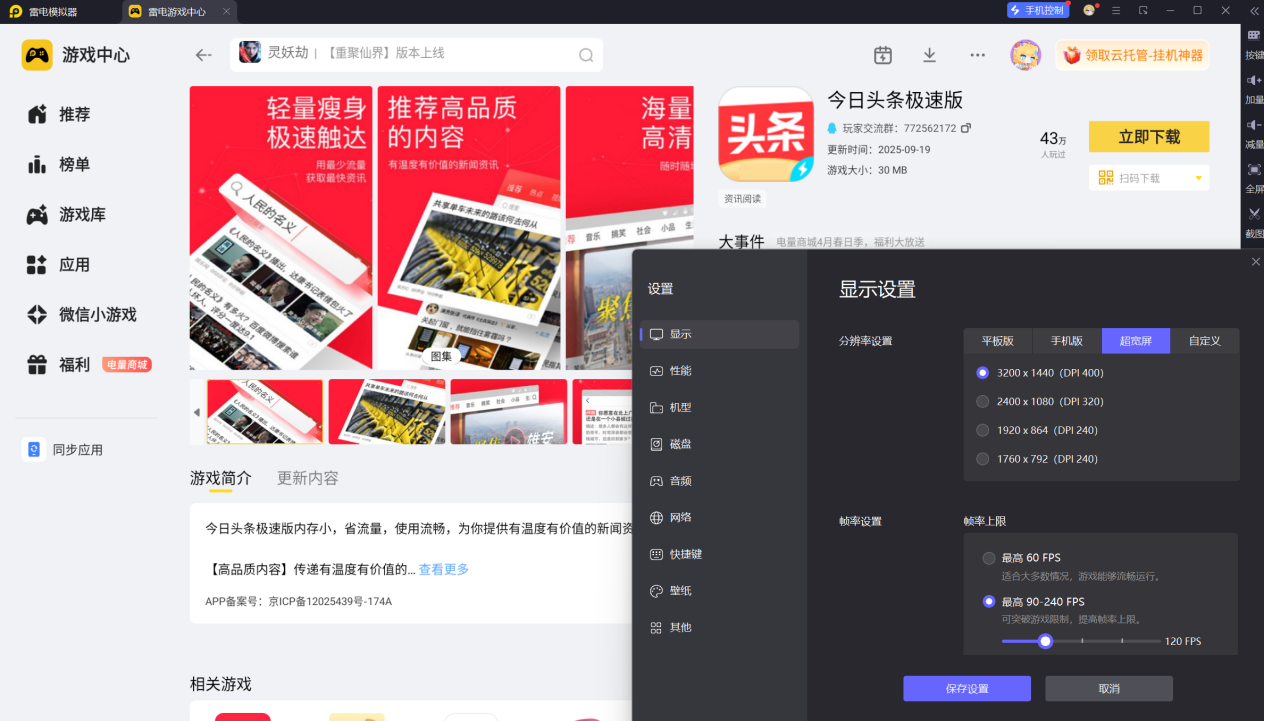The image size is (1264, 721).
Task: Expand the 扫码下载 dropdown
Action: coord(1198,178)
